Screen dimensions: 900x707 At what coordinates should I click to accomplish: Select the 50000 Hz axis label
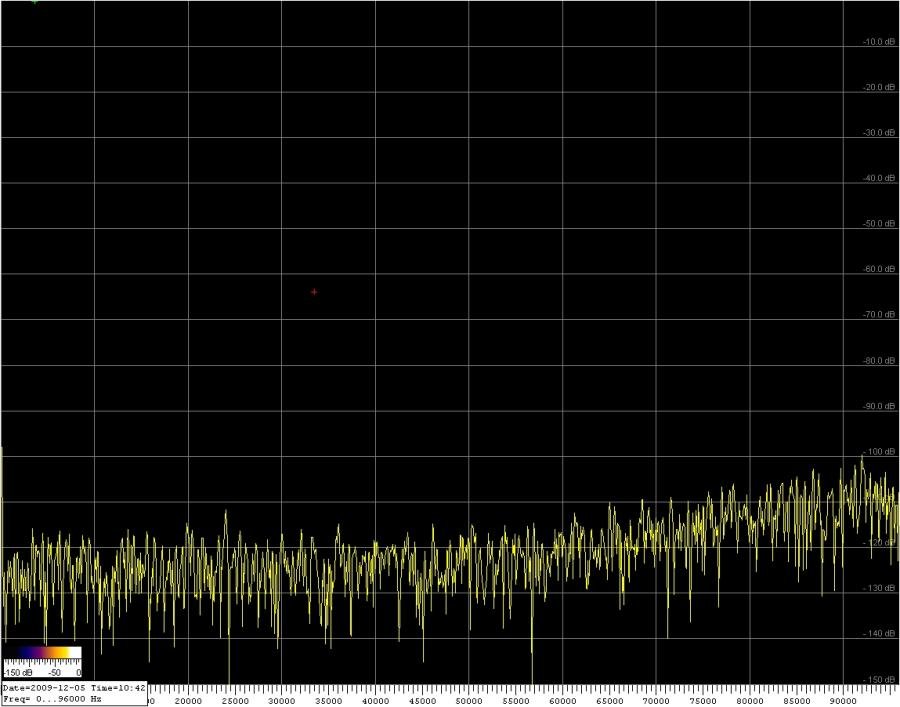(x=469, y=701)
